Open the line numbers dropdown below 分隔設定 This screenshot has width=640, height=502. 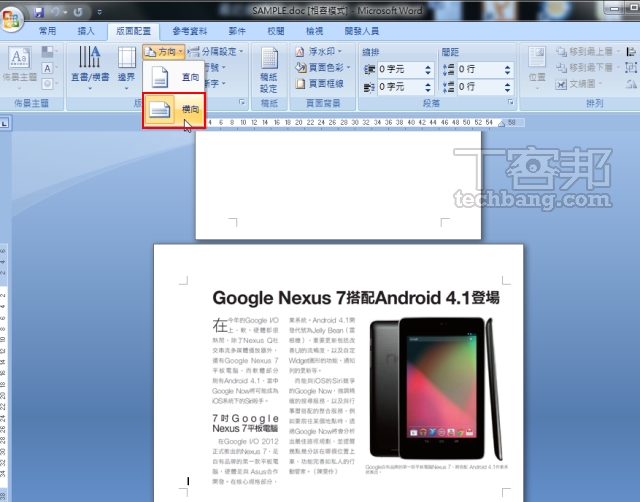(215, 67)
